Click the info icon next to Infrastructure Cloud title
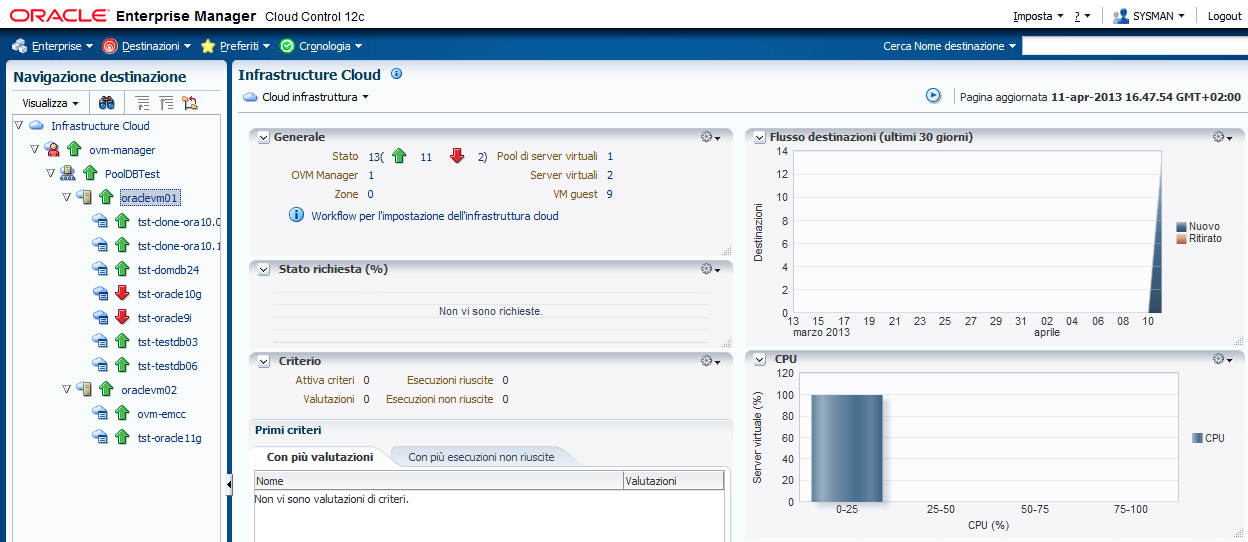Viewport: 1248px width, 542px height. (396, 74)
